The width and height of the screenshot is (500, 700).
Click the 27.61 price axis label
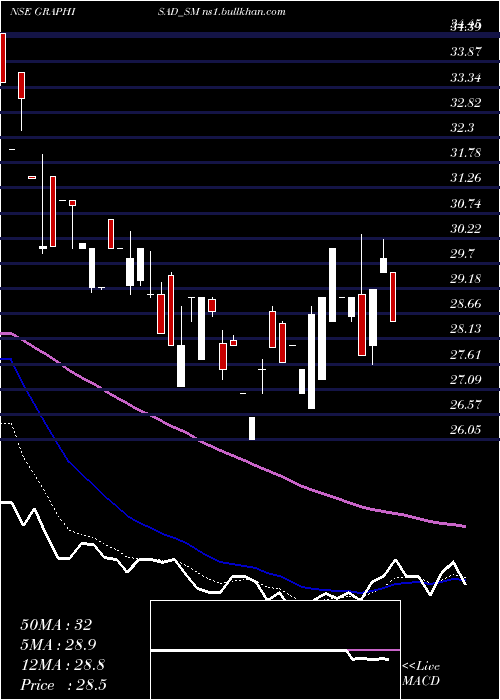[x=466, y=355]
